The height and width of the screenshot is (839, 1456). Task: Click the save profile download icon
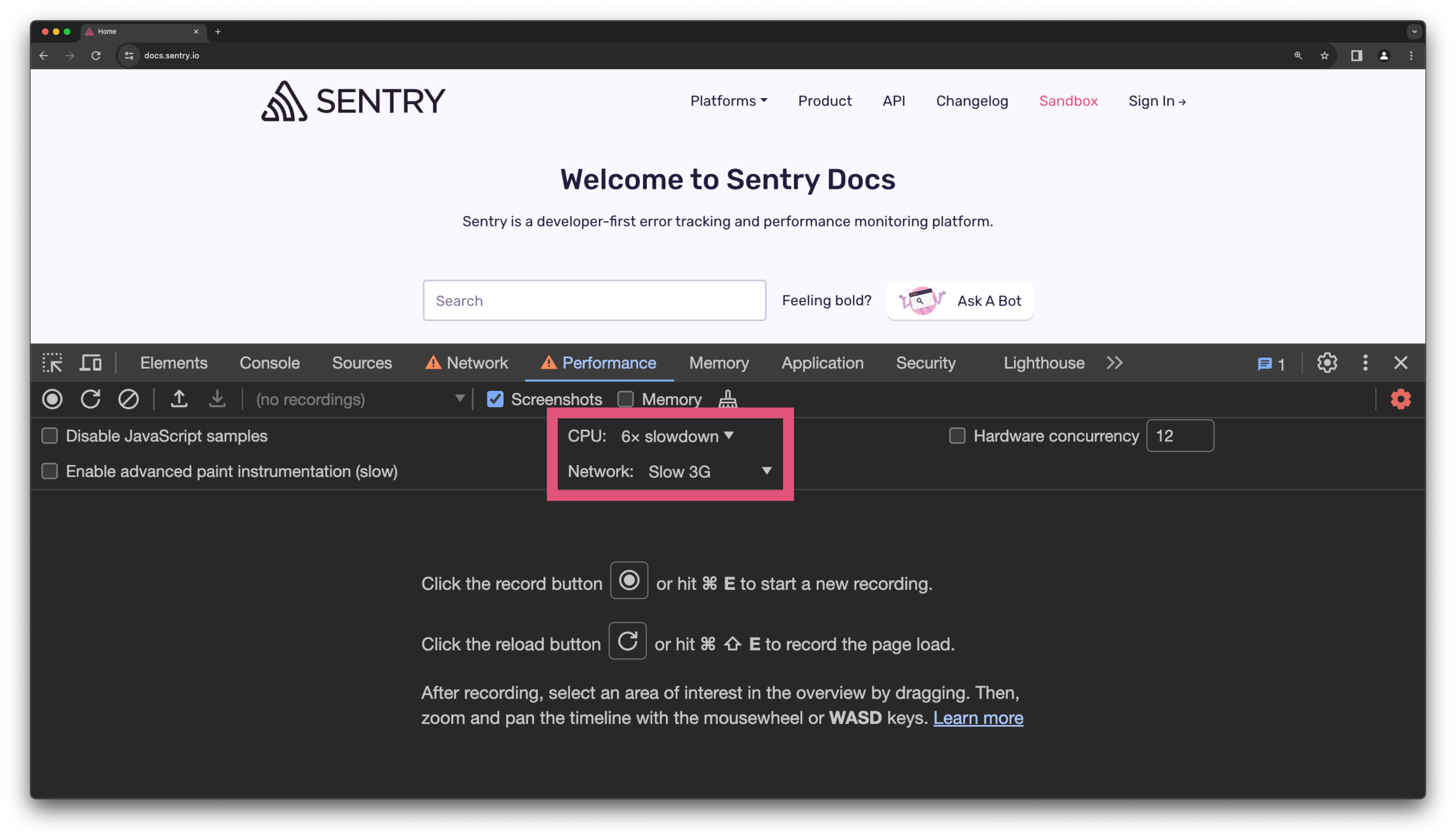click(x=217, y=399)
